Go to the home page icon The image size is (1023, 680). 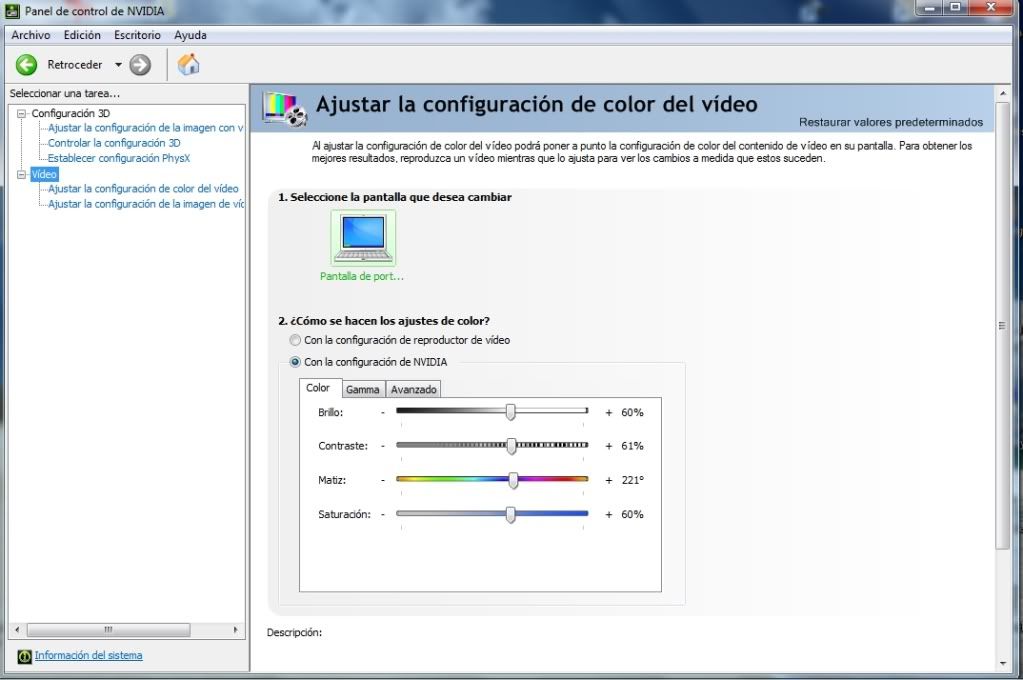point(188,64)
